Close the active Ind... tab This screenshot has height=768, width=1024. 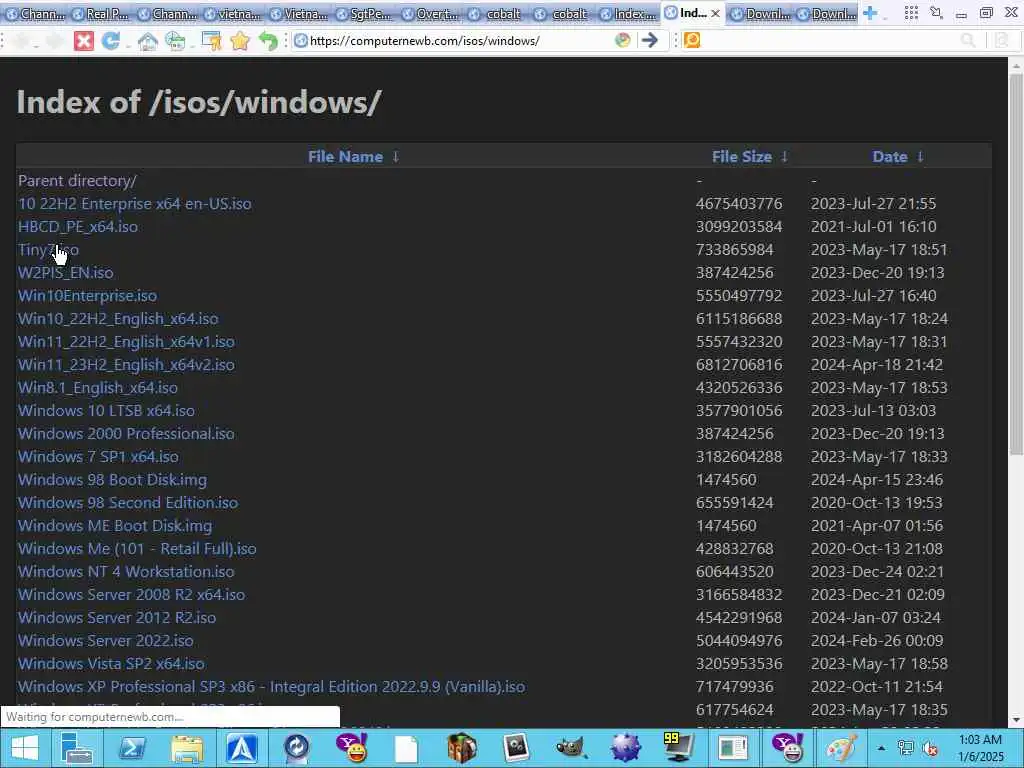coord(715,14)
